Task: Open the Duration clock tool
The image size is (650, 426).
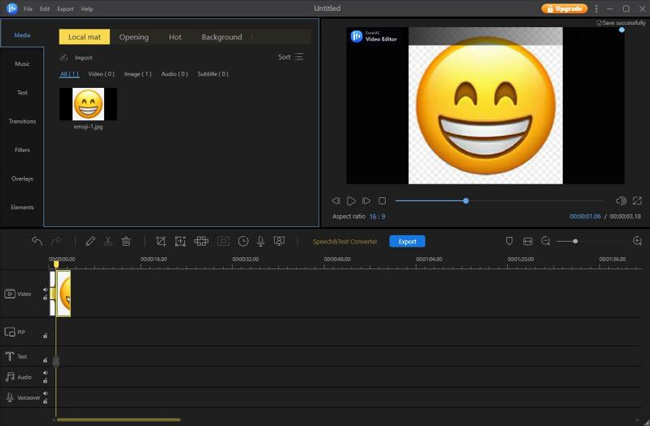Action: tap(243, 241)
